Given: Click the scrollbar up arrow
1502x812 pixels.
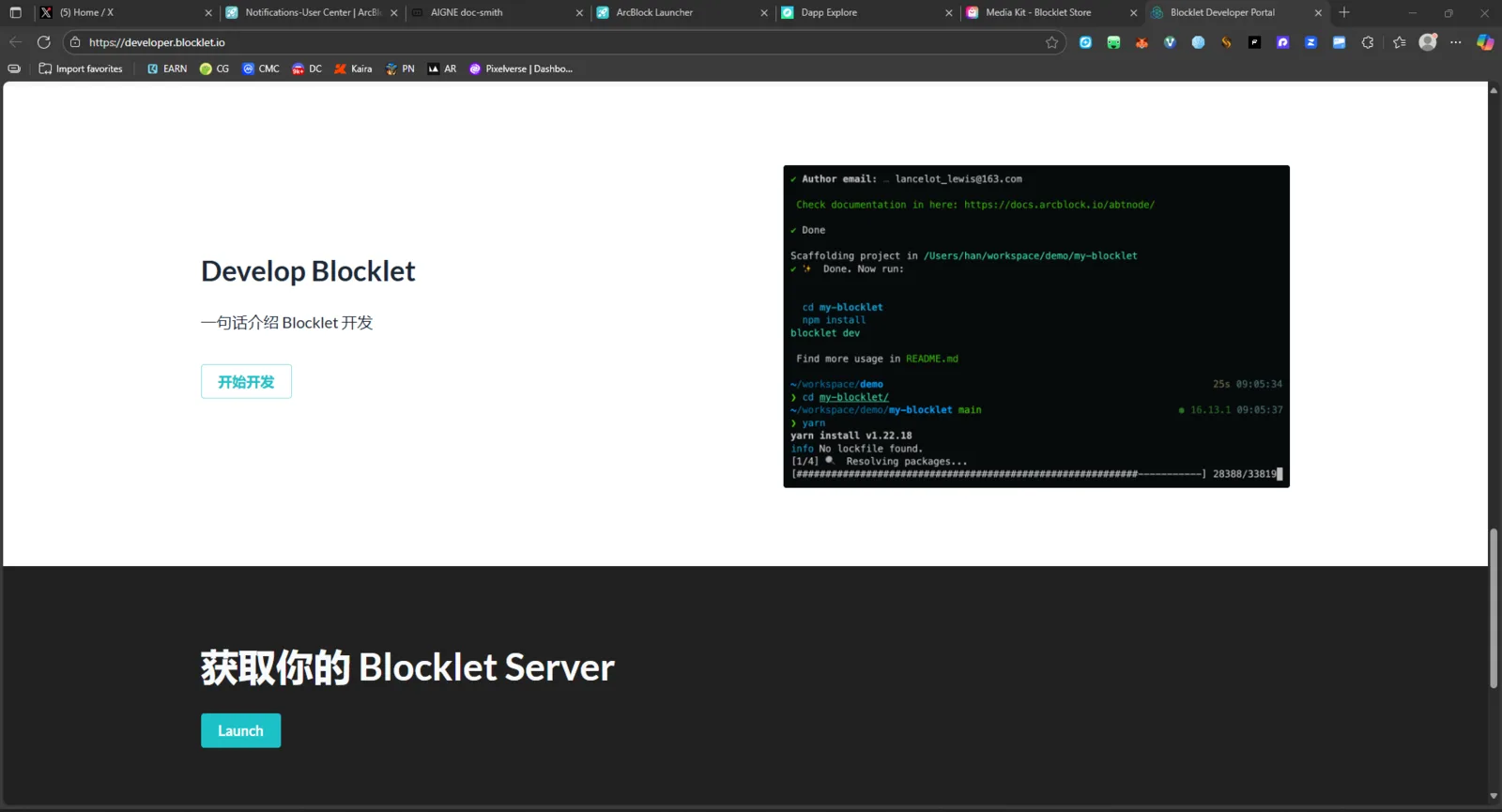Looking at the screenshot, I should 1494,90.
